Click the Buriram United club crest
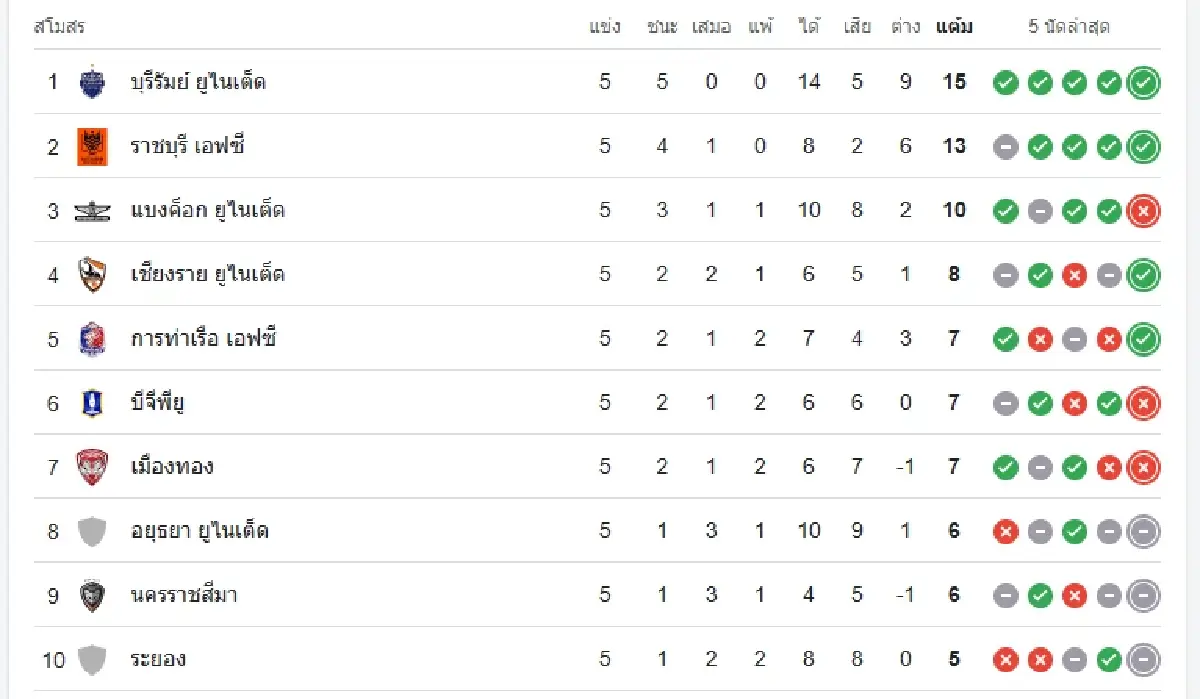This screenshot has width=1200, height=699. click(x=92, y=82)
